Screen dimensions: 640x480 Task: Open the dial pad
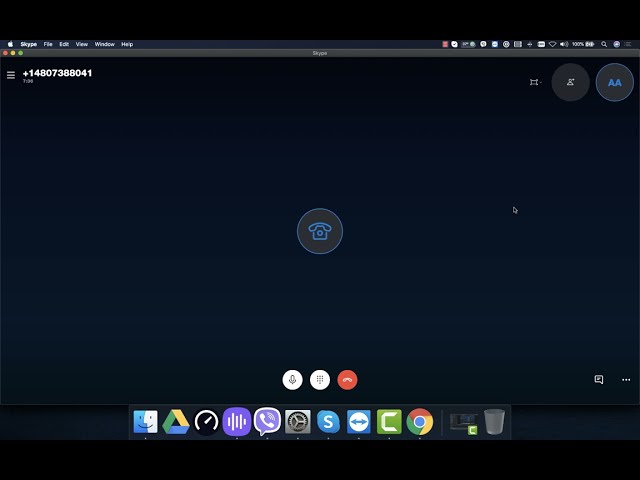click(x=320, y=380)
